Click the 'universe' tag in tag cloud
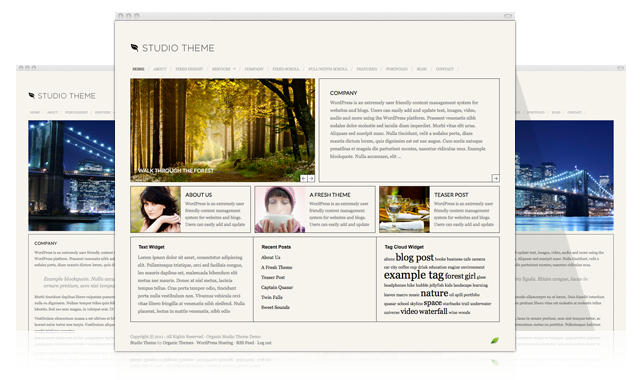 (391, 313)
